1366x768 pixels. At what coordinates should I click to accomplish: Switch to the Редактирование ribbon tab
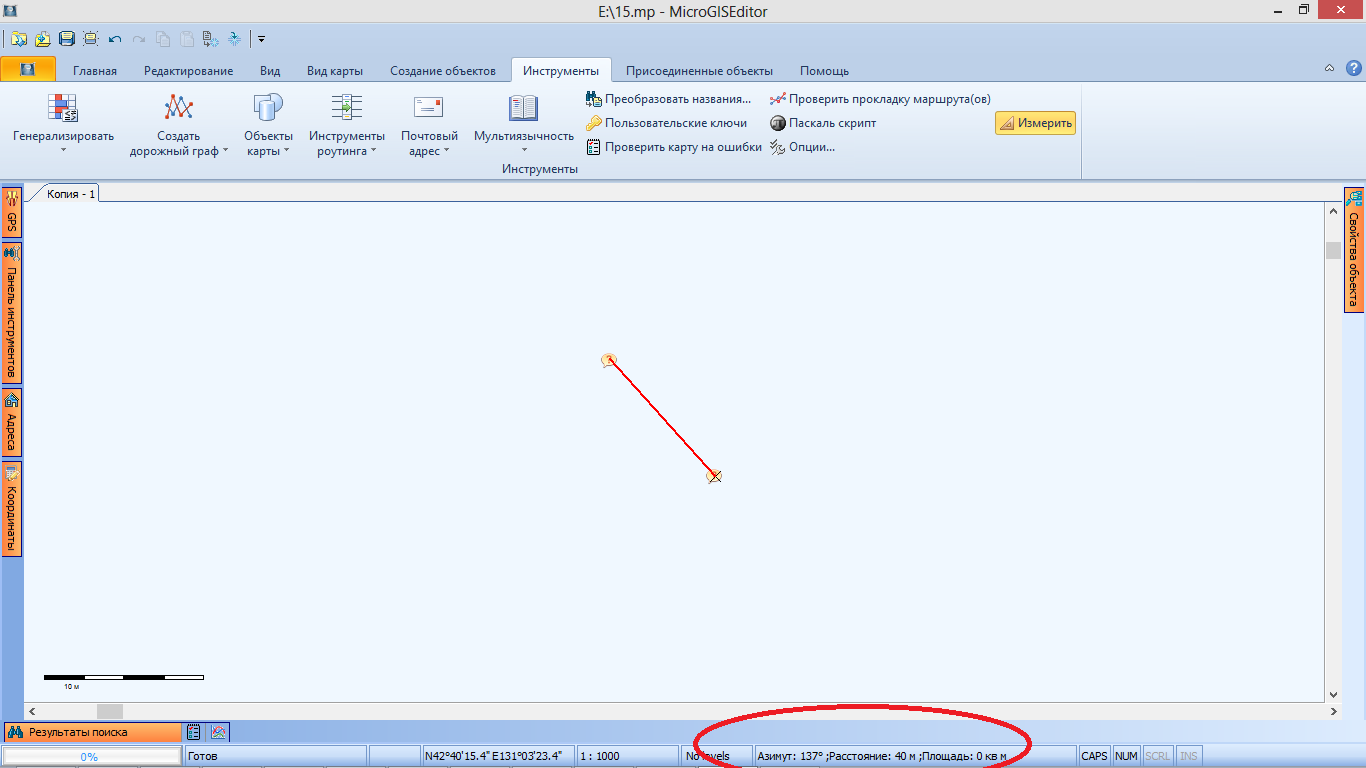click(x=188, y=71)
